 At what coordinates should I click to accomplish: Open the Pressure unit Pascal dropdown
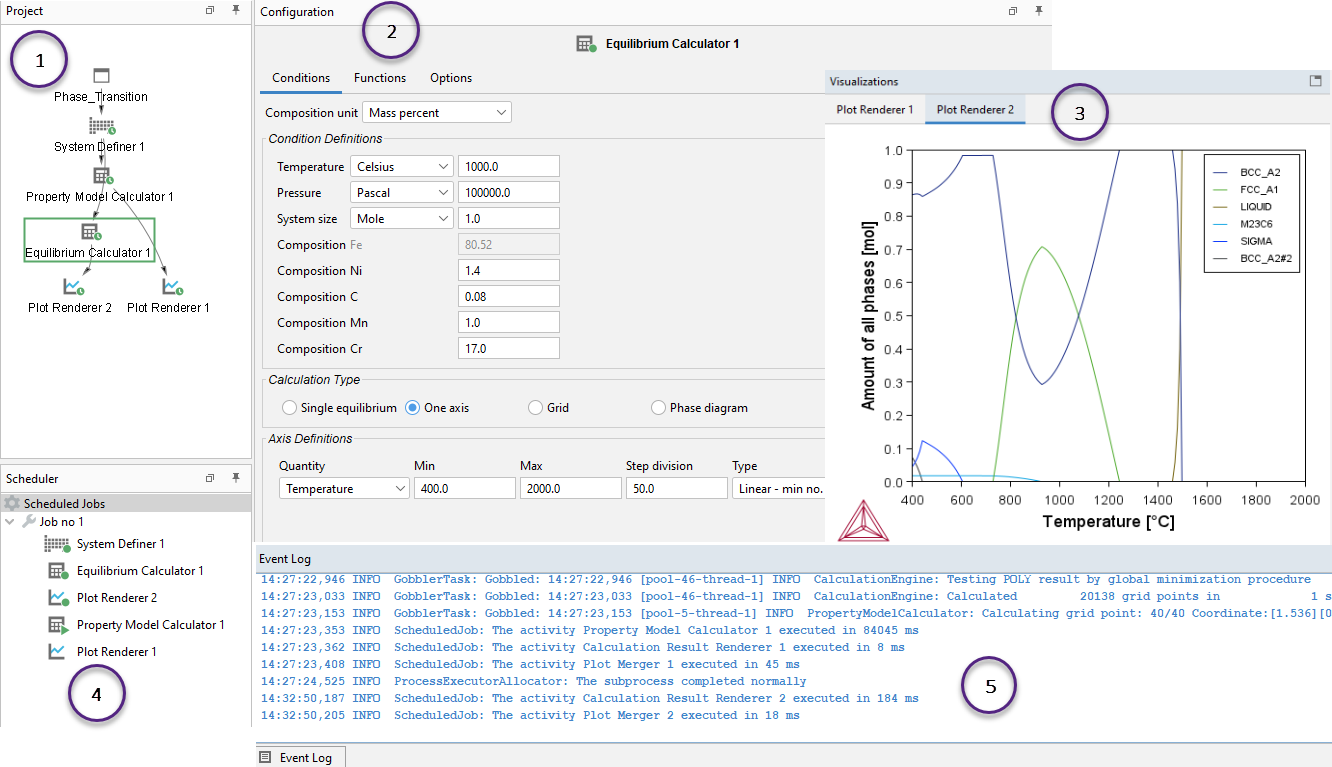(402, 193)
